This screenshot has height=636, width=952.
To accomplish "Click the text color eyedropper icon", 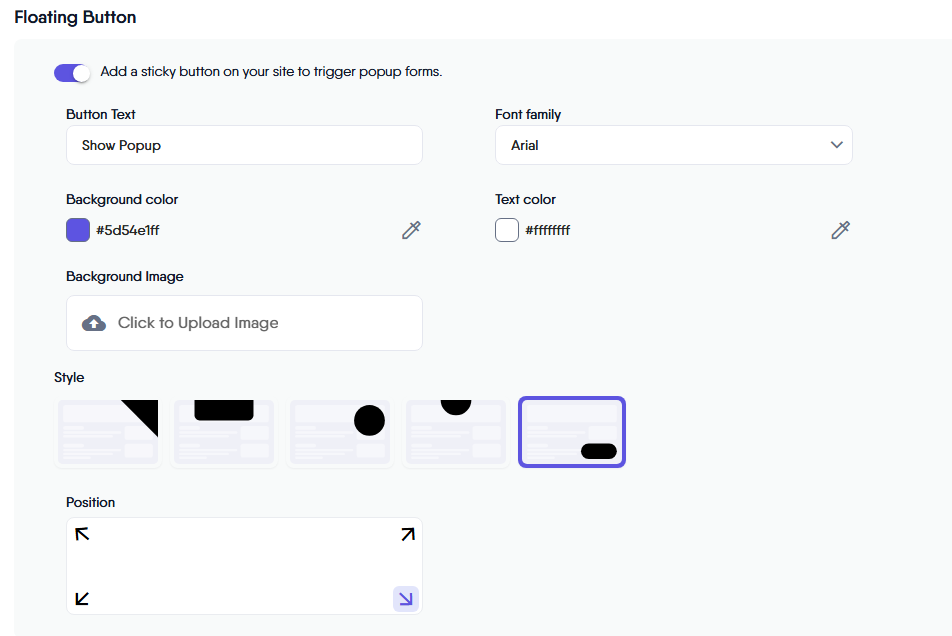I will [x=840, y=231].
